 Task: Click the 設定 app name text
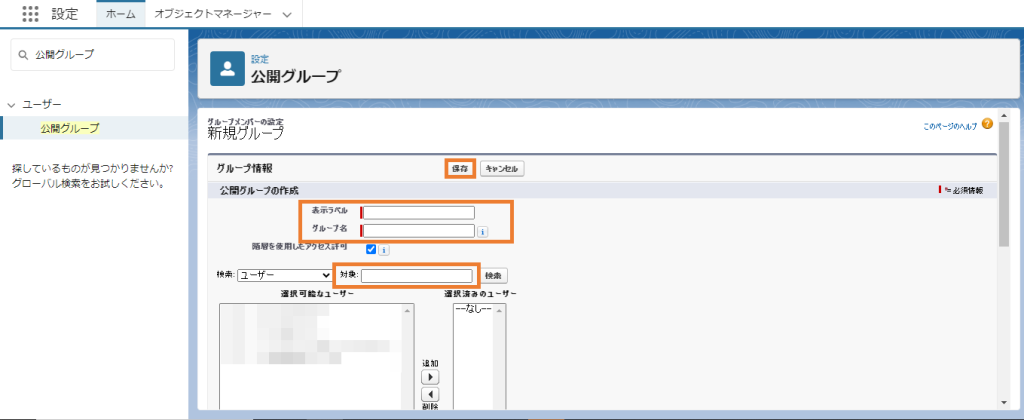[65, 14]
